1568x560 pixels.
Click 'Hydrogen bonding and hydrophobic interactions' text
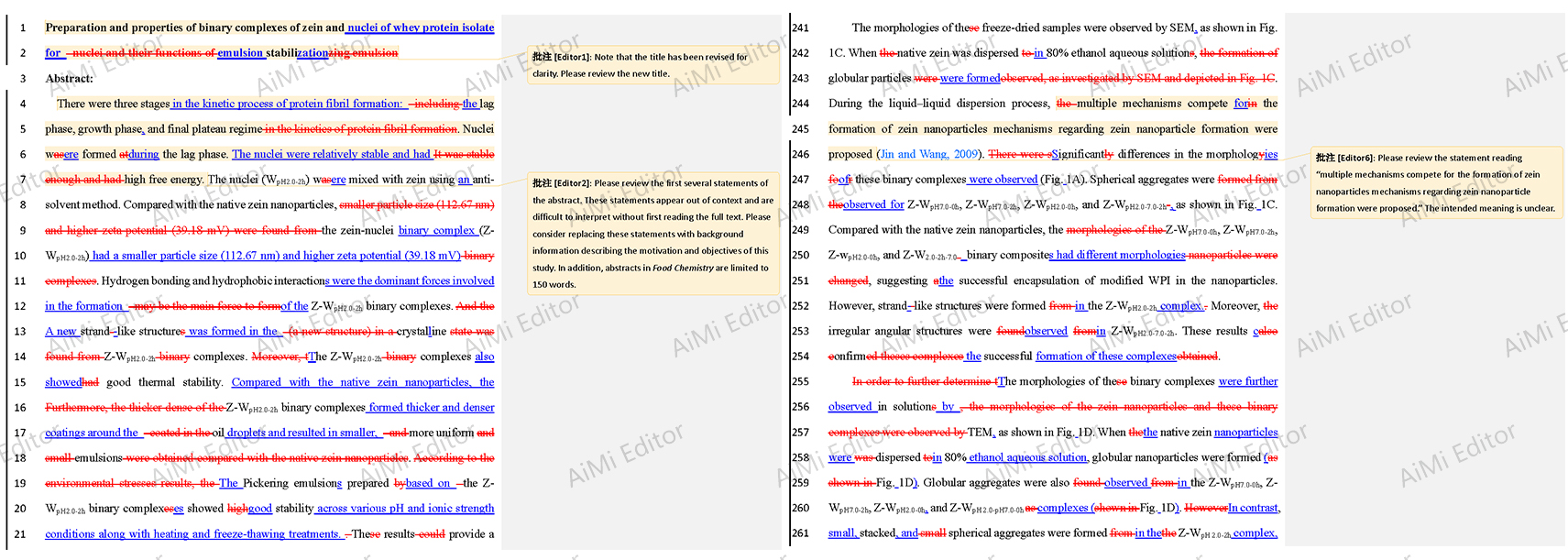(214, 280)
